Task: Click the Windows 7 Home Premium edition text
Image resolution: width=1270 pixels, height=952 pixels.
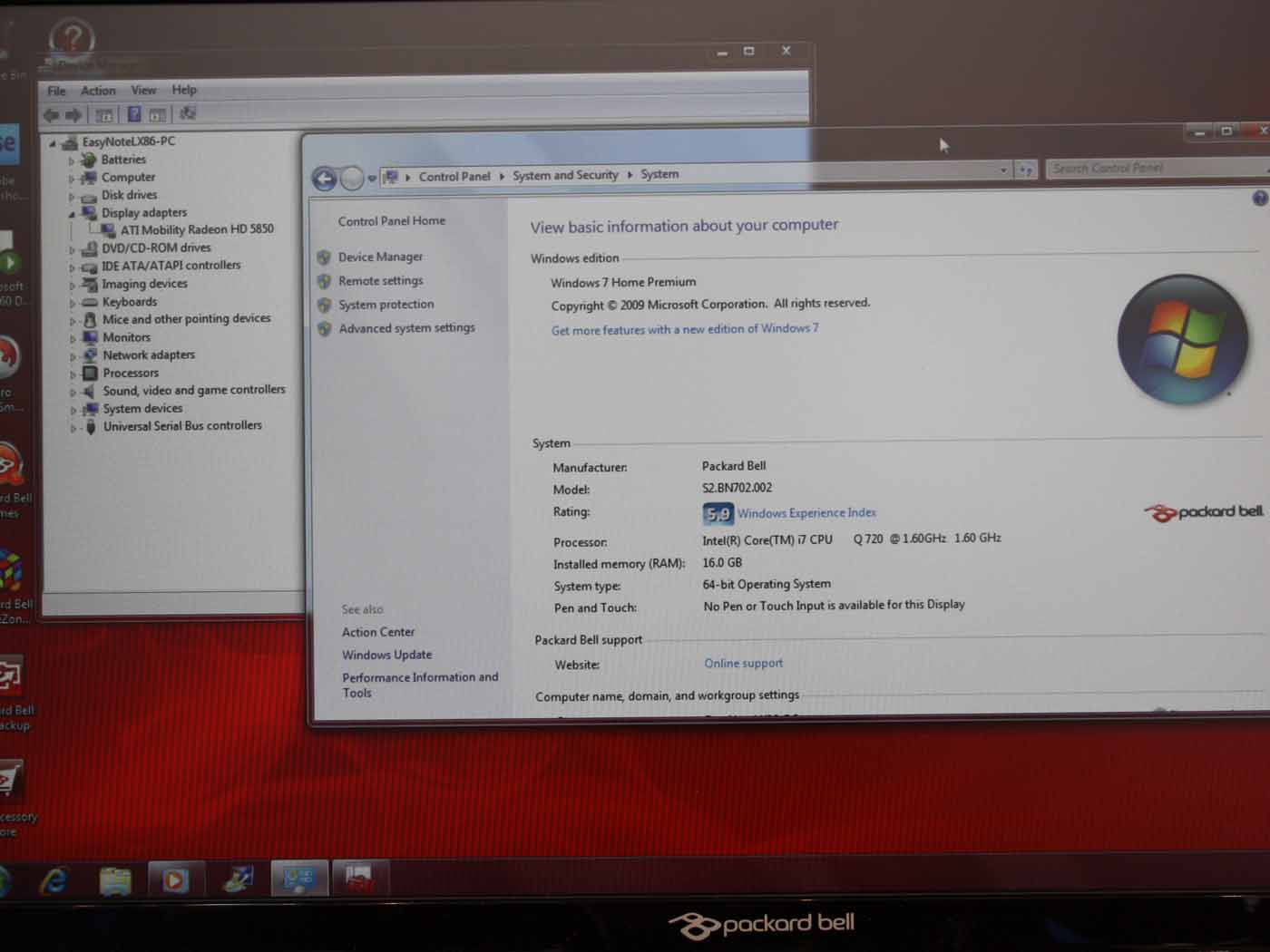Action: 623,282
